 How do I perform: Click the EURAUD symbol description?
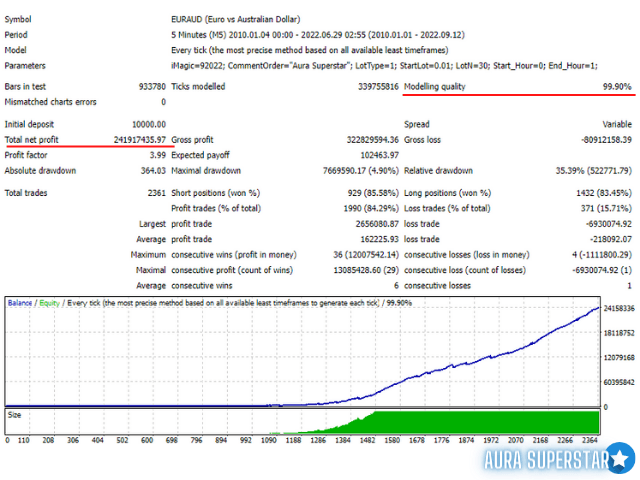pos(236,19)
